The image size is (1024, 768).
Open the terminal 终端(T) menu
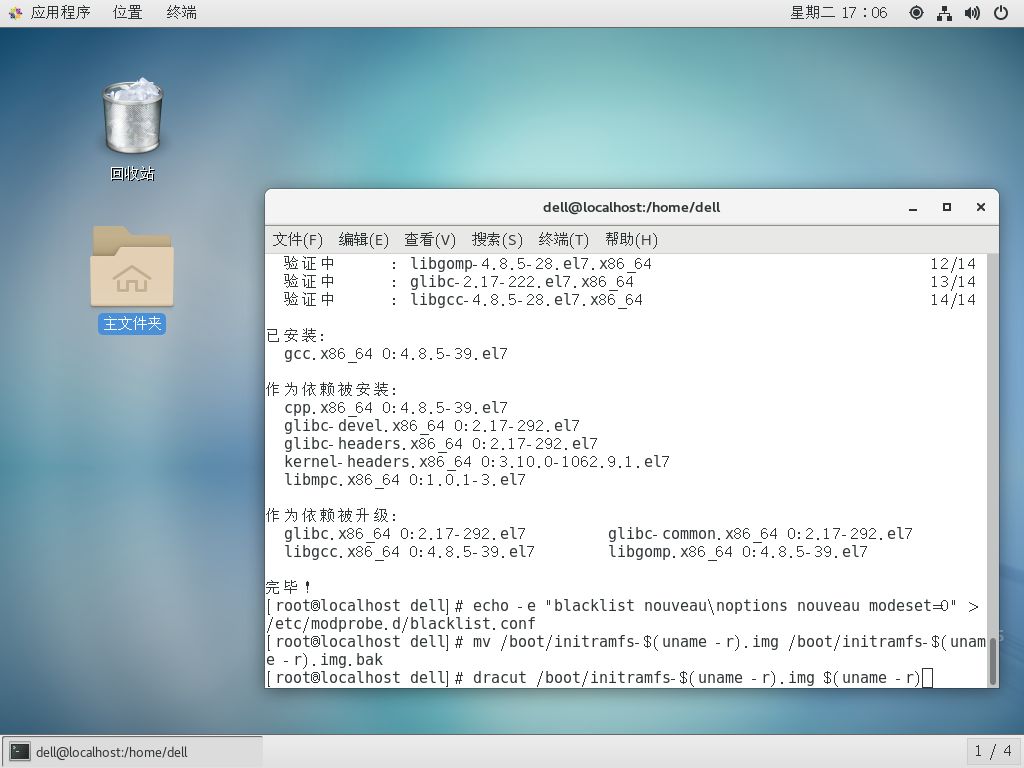[564, 240]
